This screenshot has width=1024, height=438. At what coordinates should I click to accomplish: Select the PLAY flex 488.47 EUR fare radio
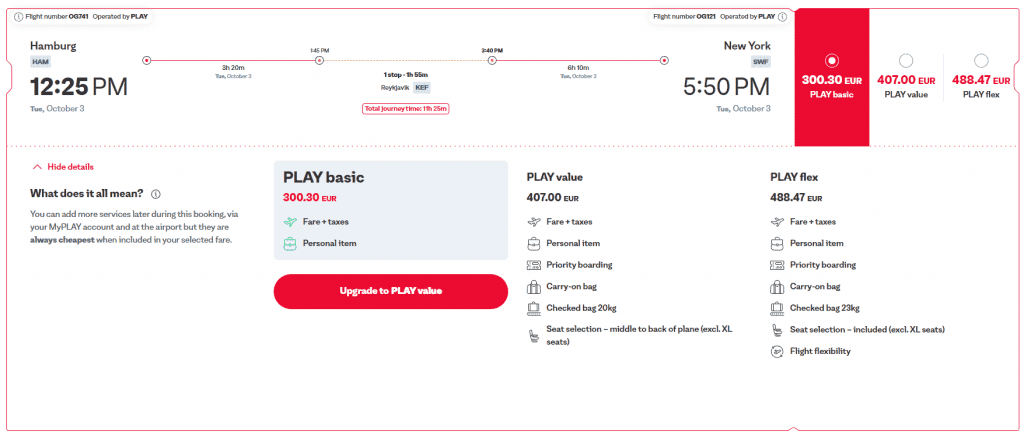point(981,60)
